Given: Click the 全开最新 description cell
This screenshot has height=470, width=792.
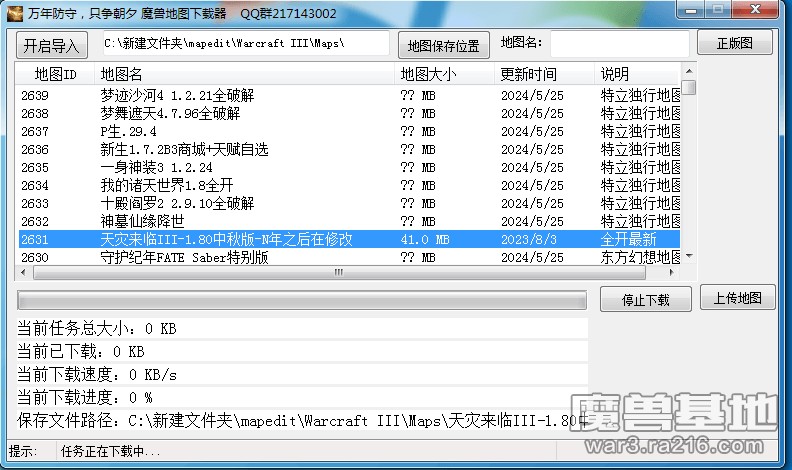Looking at the screenshot, I should (628, 239).
